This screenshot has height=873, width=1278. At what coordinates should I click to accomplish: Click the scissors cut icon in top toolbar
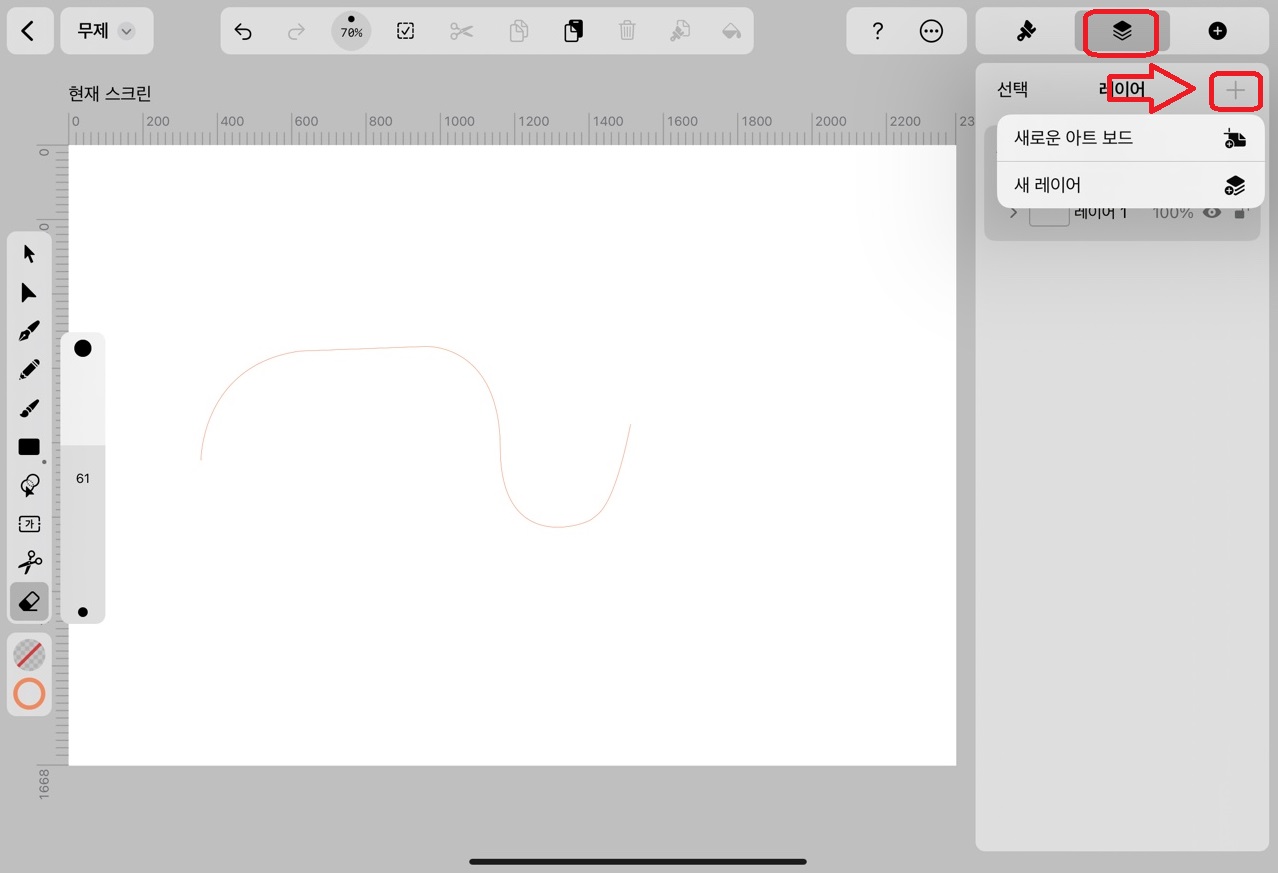click(461, 32)
